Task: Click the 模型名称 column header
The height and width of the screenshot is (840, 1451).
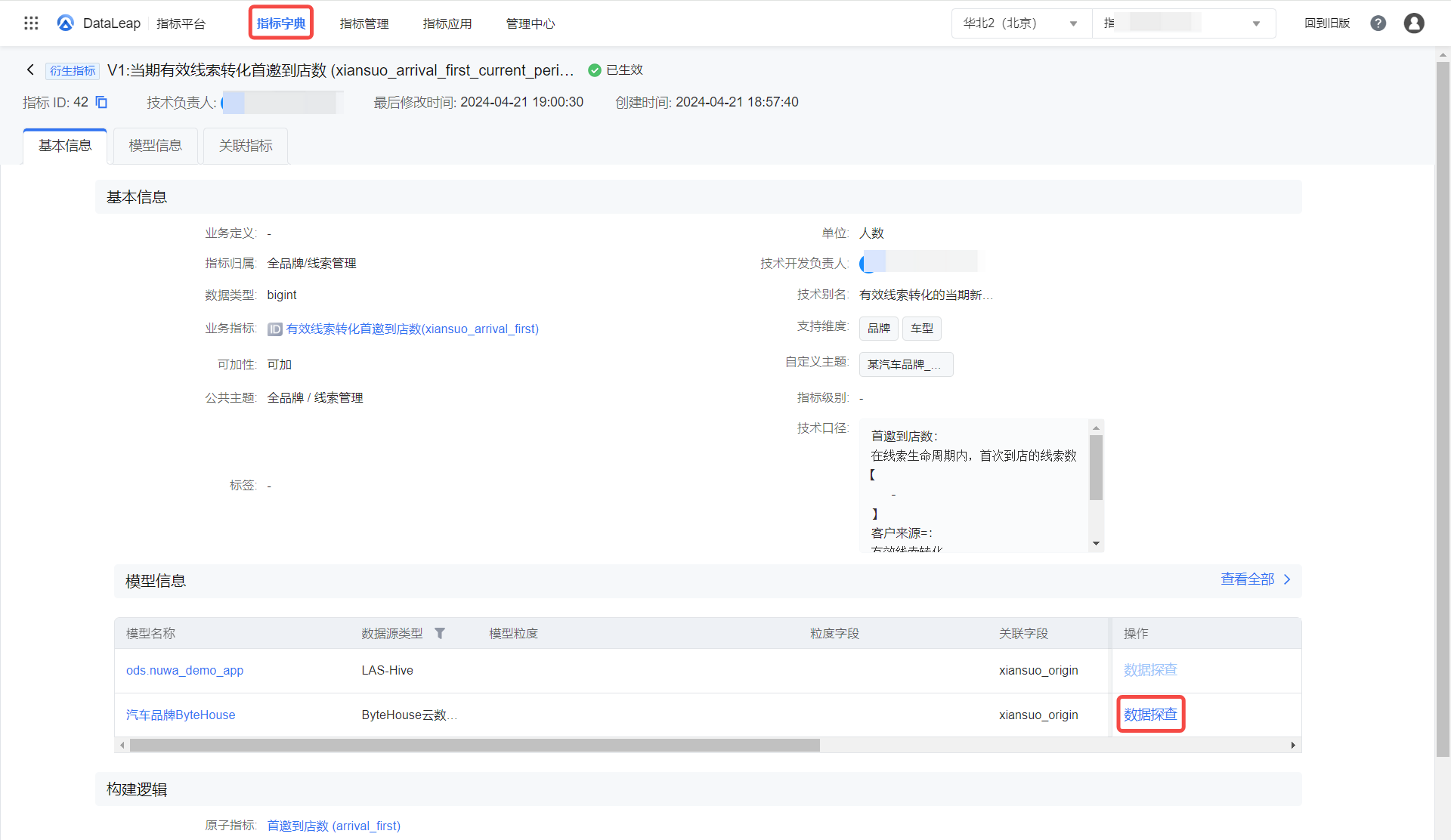Action: 150,633
